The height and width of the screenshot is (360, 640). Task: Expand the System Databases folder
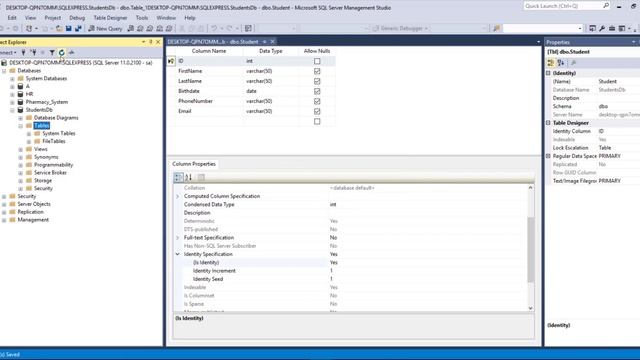tap(12, 78)
